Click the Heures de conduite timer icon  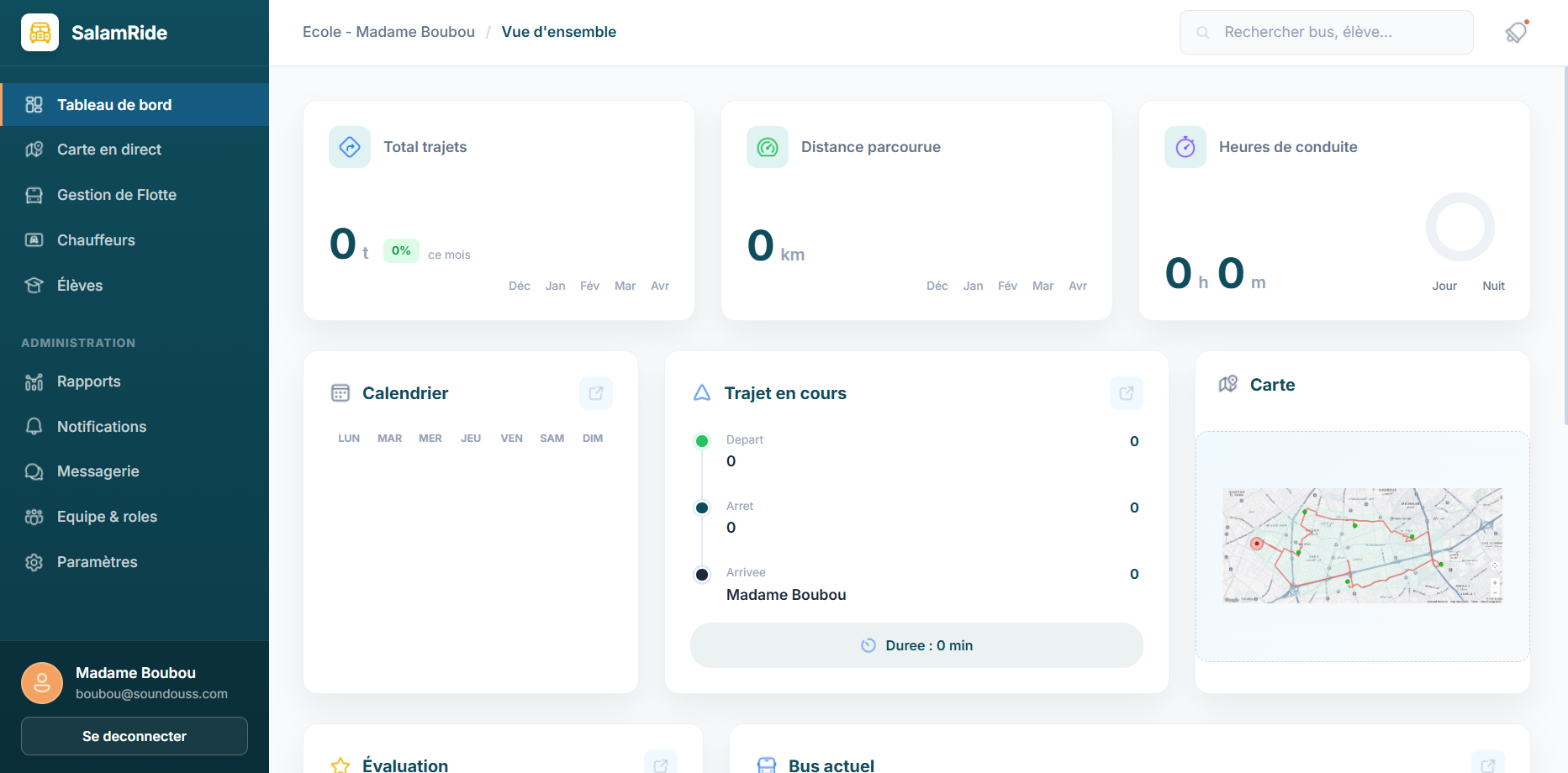tap(1185, 147)
